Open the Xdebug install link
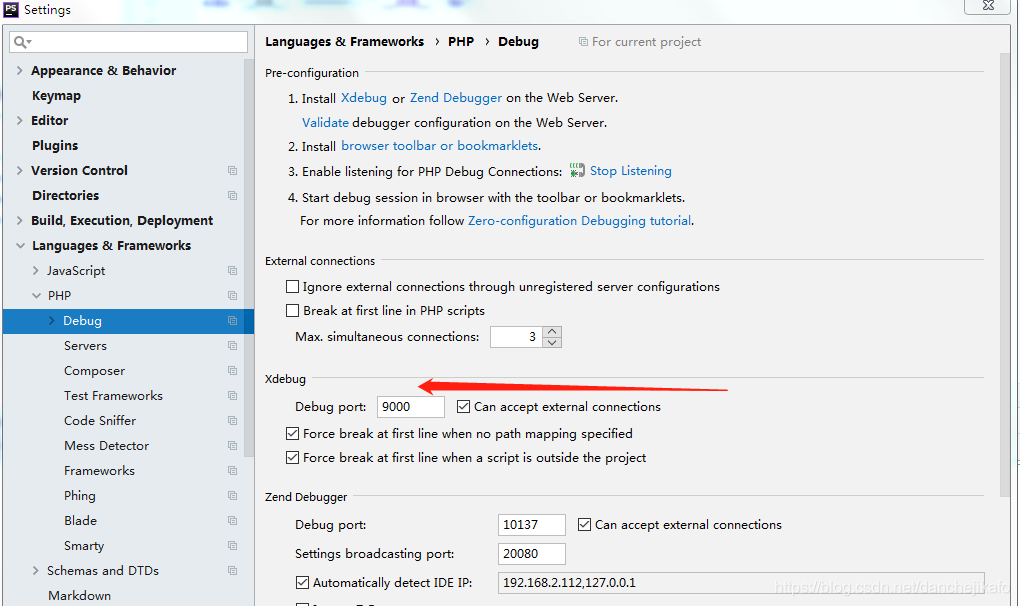 point(364,98)
